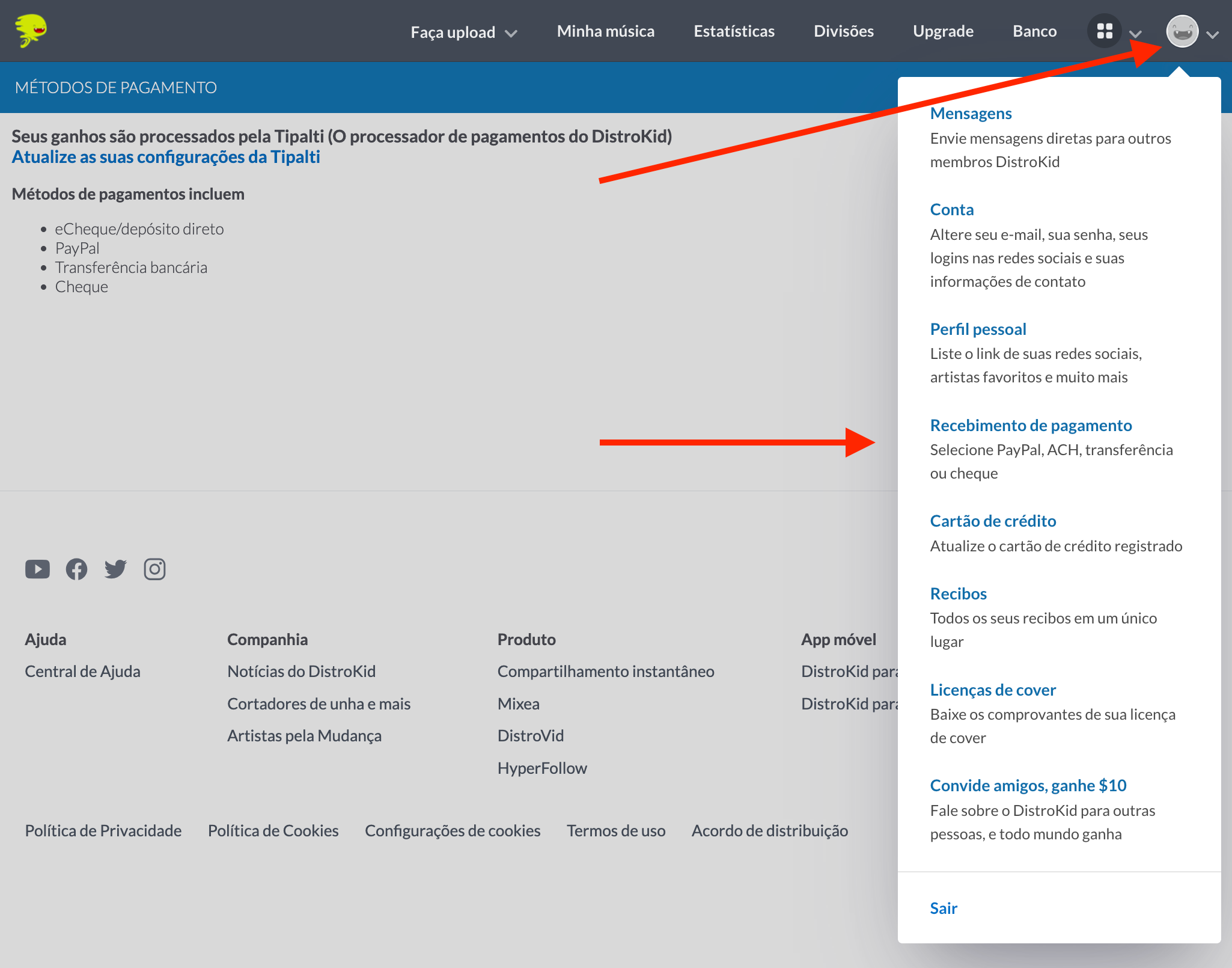
Task: Click the Ajuda footer heading
Action: [x=46, y=639]
